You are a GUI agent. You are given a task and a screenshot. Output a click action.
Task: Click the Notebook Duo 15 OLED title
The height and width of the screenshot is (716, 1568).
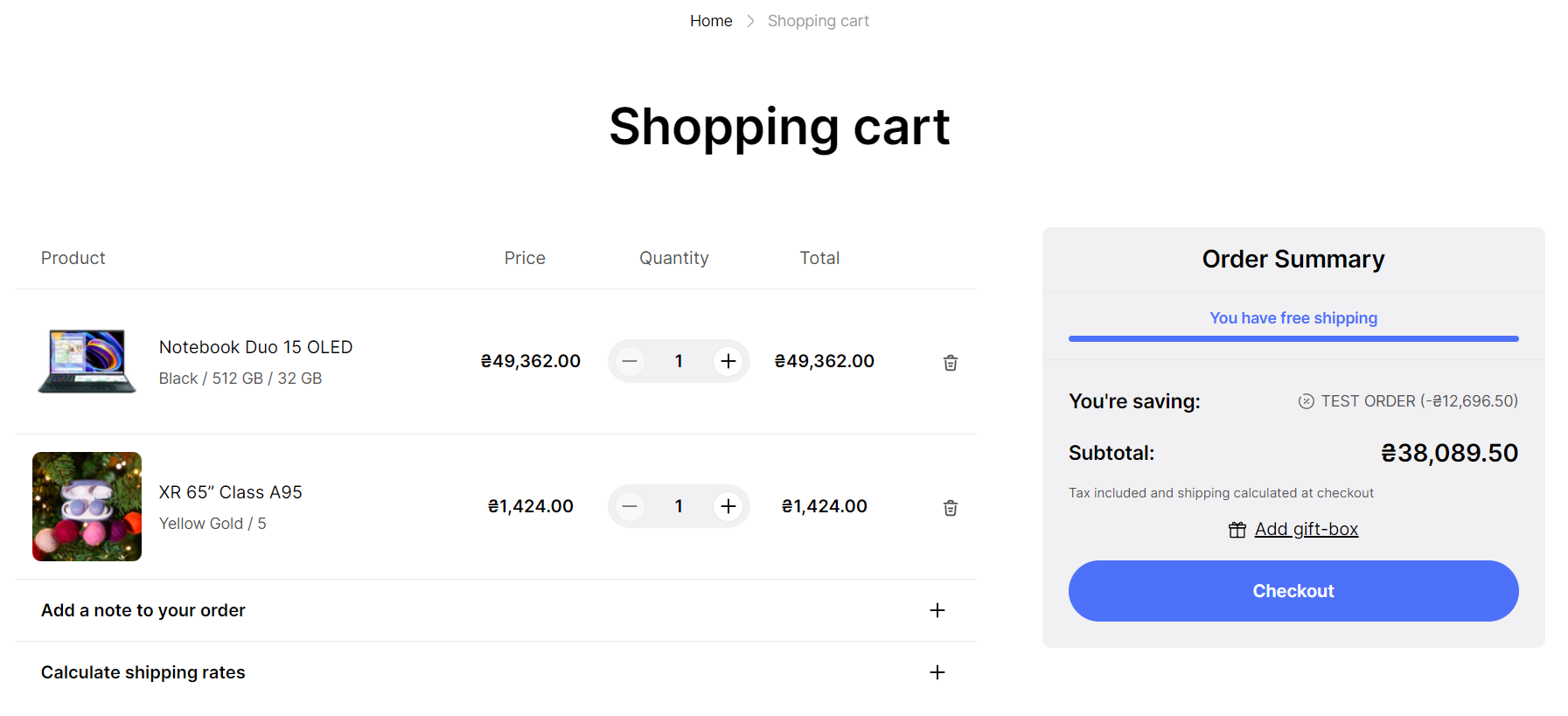point(255,347)
